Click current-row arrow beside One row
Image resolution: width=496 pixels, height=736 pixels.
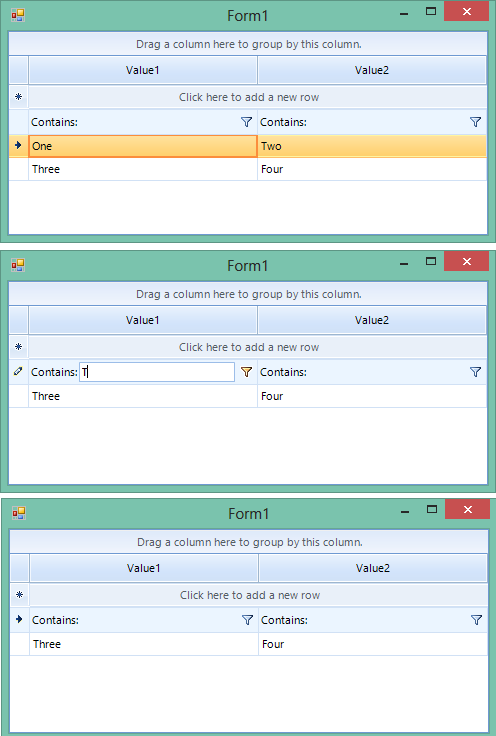pos(18,146)
